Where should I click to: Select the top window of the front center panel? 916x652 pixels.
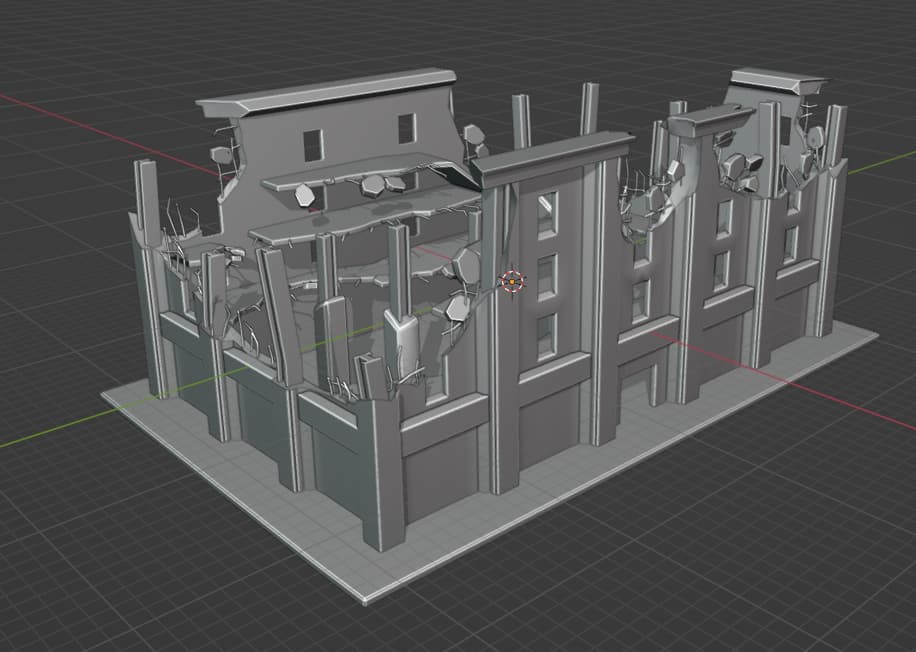(x=547, y=214)
